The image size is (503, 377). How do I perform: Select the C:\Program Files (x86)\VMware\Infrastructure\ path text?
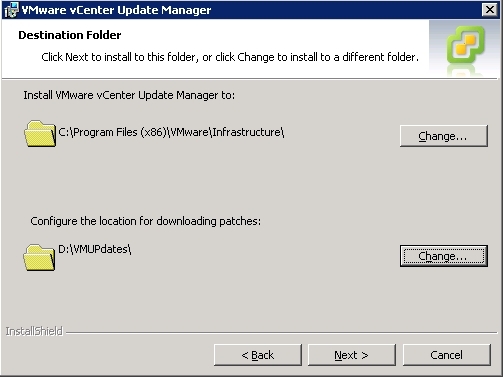(x=171, y=132)
